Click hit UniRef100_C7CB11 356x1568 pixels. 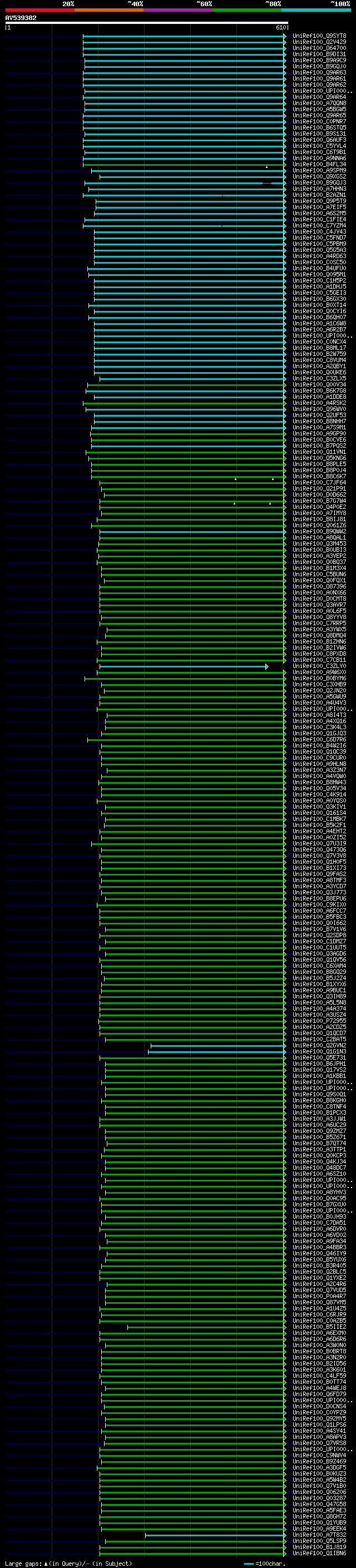319,660
